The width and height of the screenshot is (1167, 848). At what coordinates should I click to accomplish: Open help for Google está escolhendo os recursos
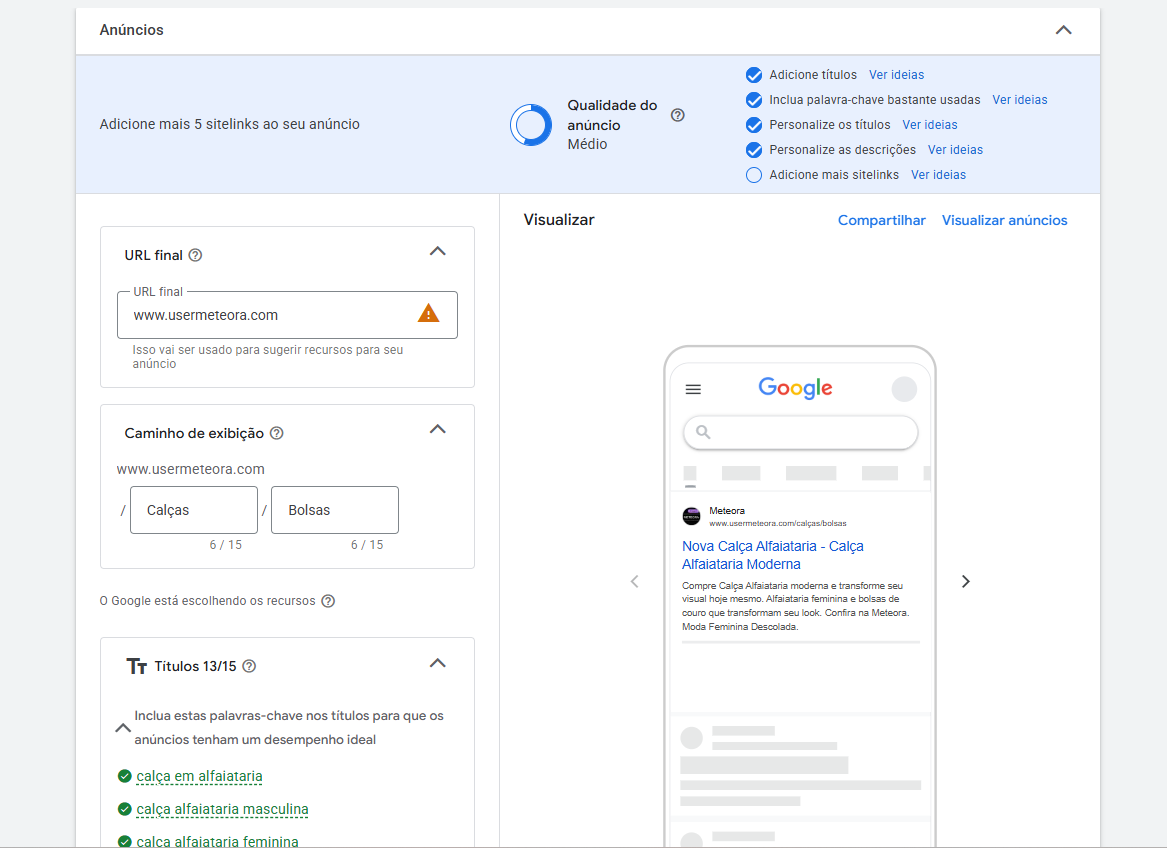click(x=327, y=601)
